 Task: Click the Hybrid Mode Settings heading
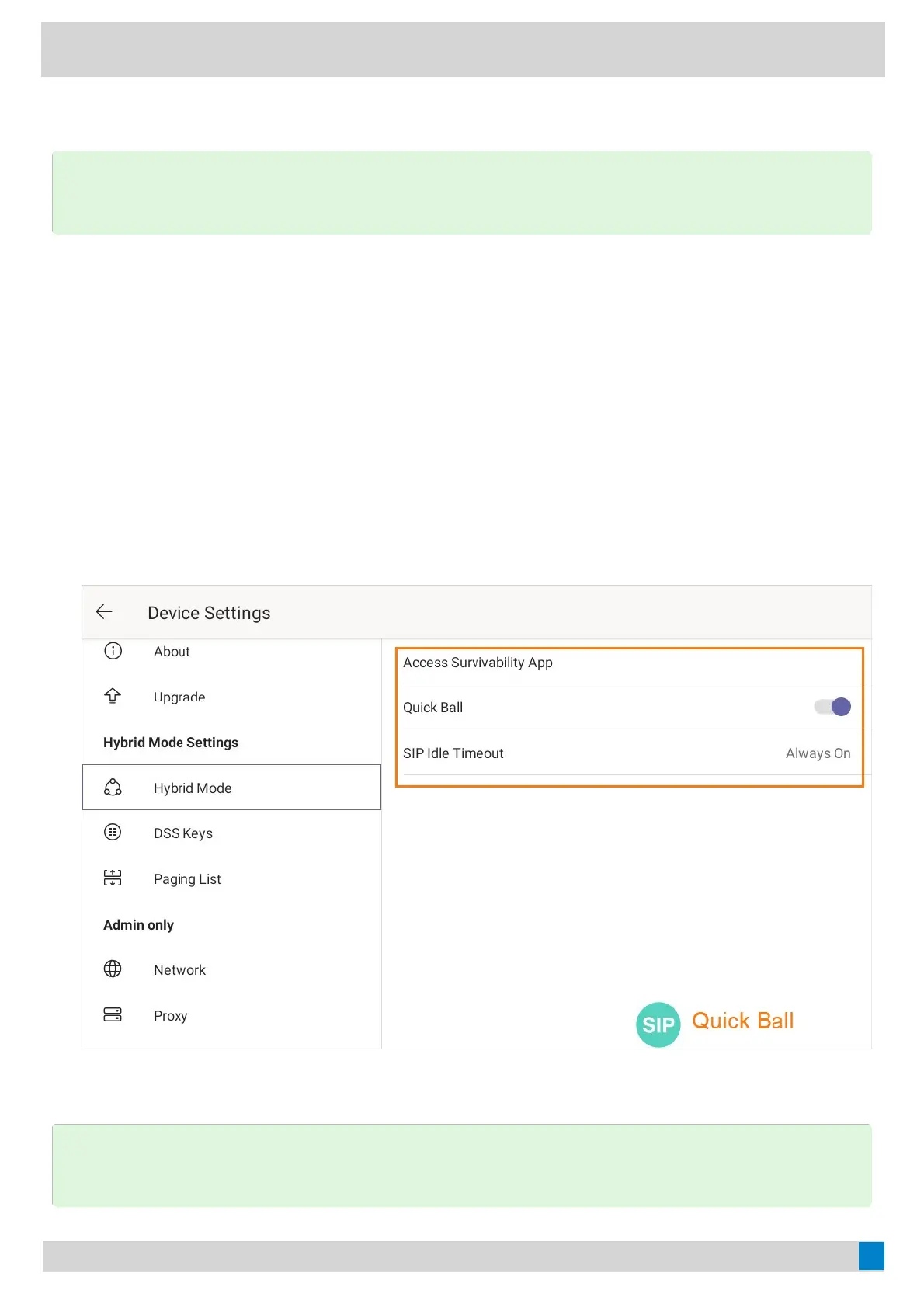pos(171,743)
